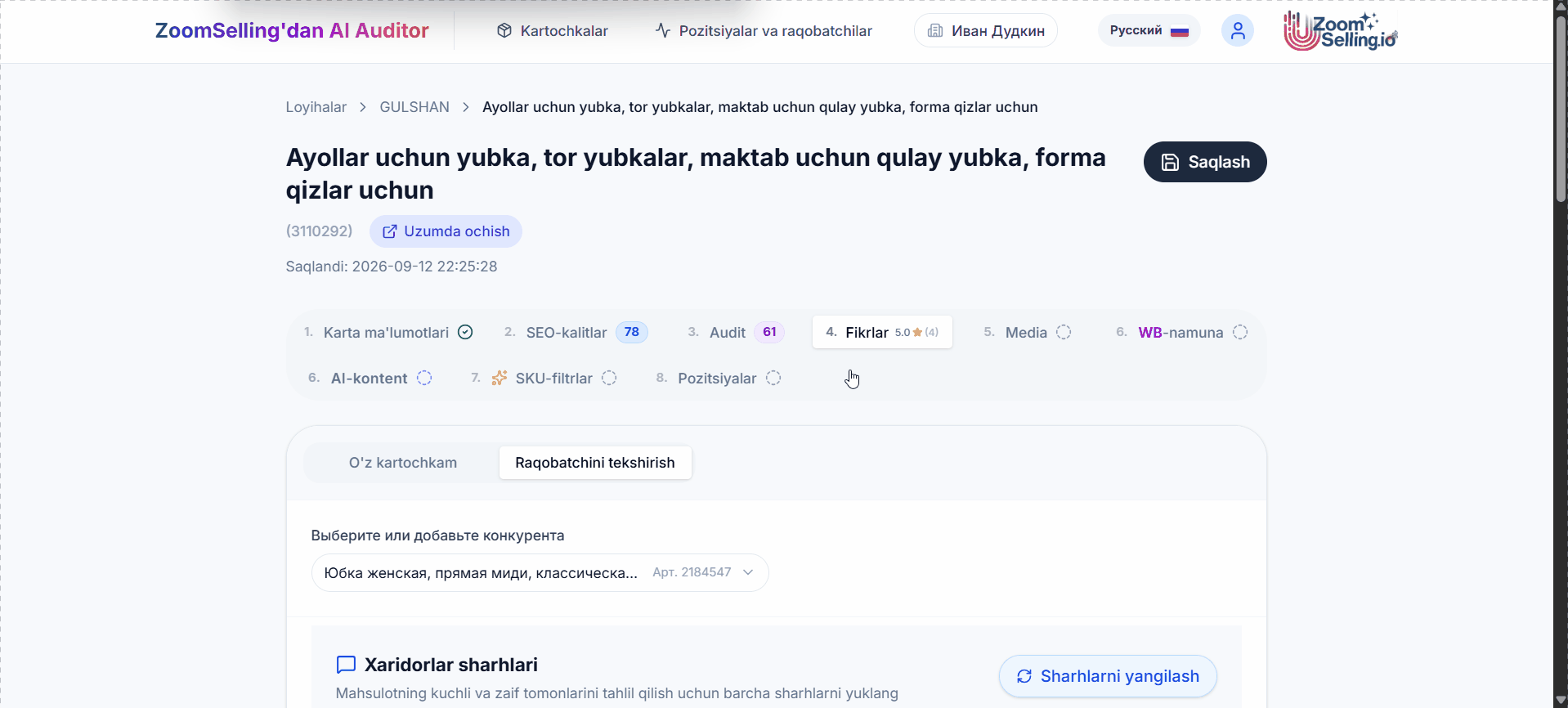The height and width of the screenshot is (708, 1568).
Task: Click the Russian flag icon
Action: click(1179, 31)
